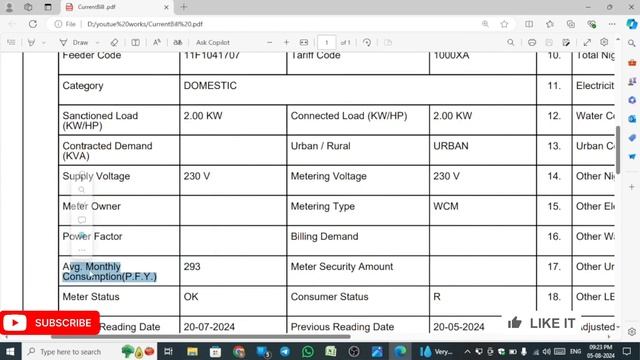Select the CurrentBill.pdf tab
This screenshot has height=360, width=640.
pos(118,7)
